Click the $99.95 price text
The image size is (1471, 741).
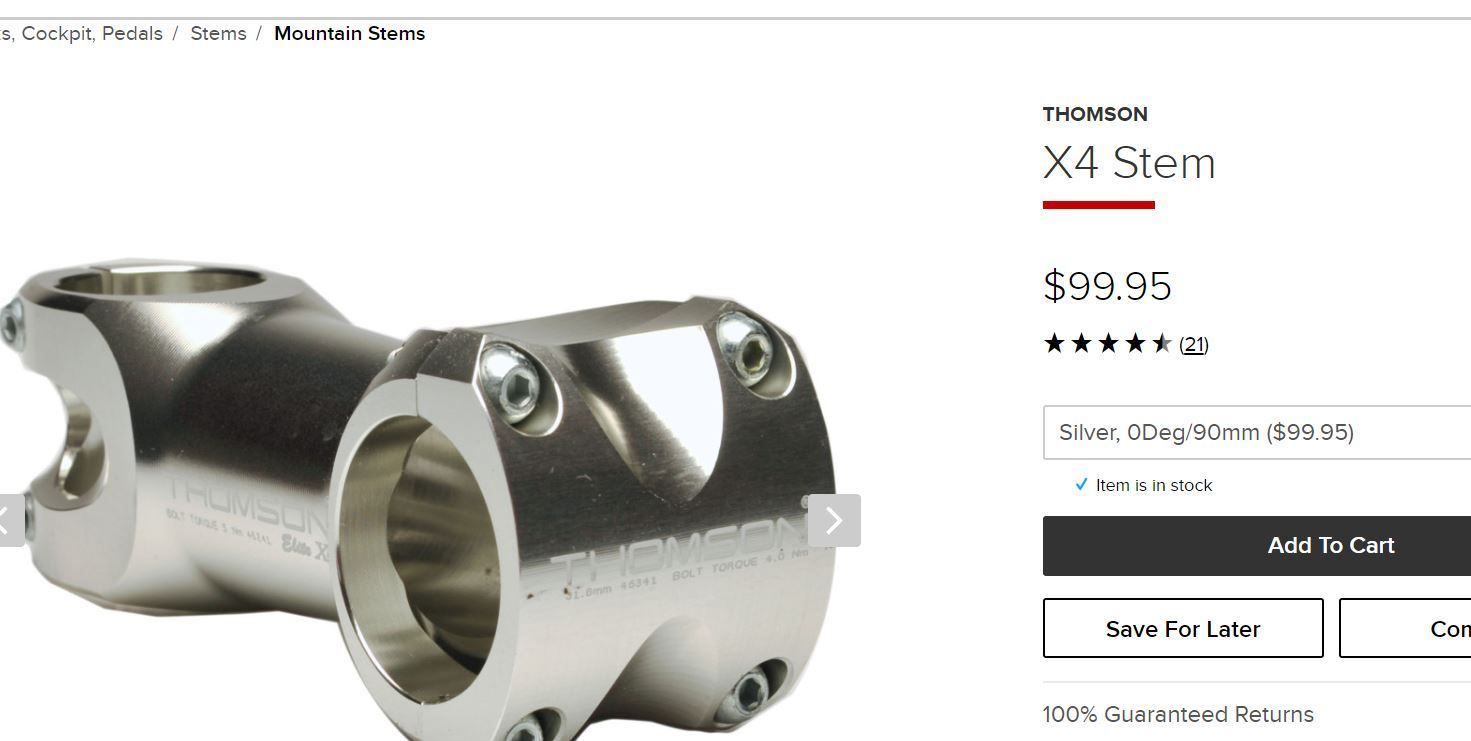pyautogui.click(x=1107, y=286)
